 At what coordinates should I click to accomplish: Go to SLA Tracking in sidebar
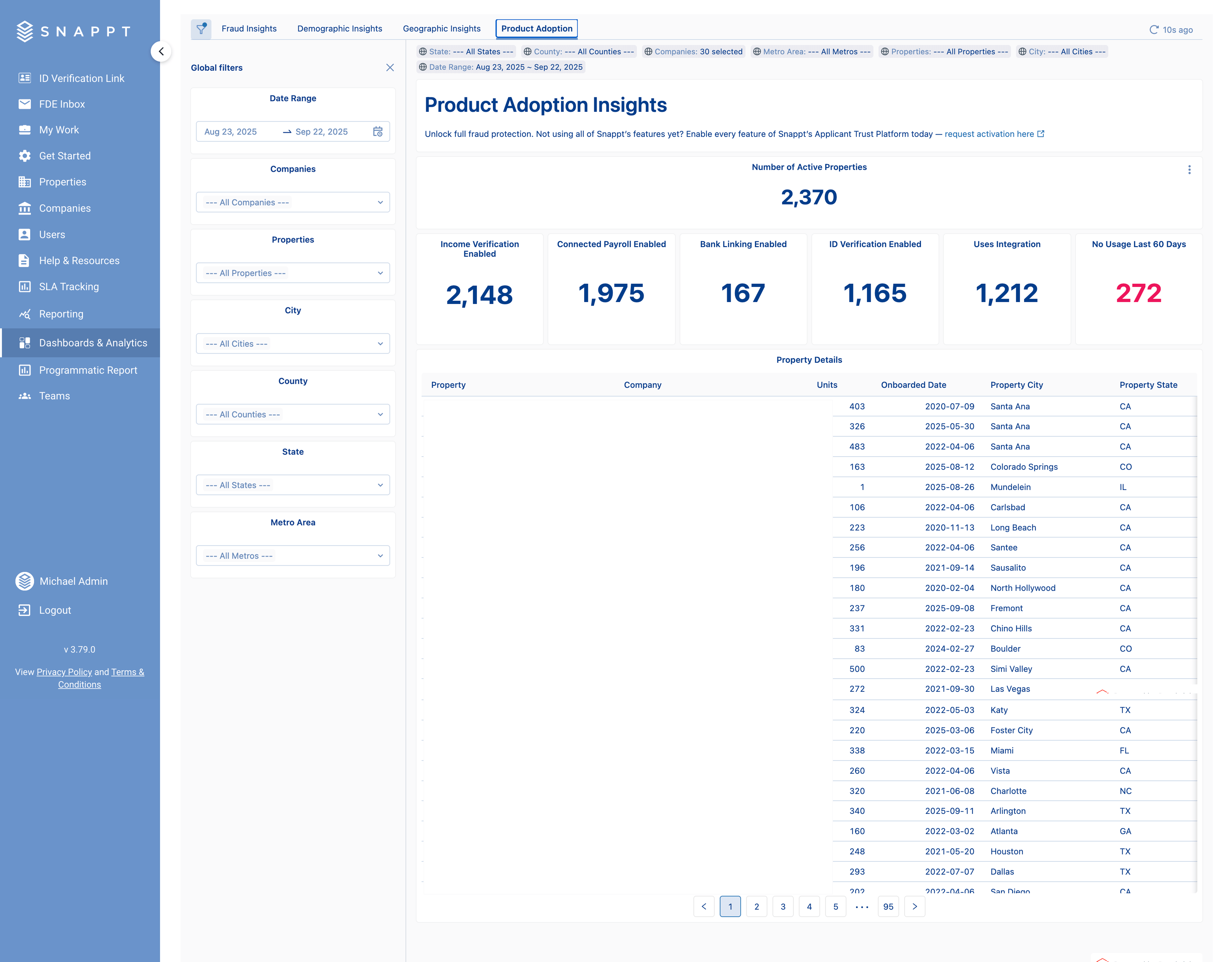coord(68,287)
